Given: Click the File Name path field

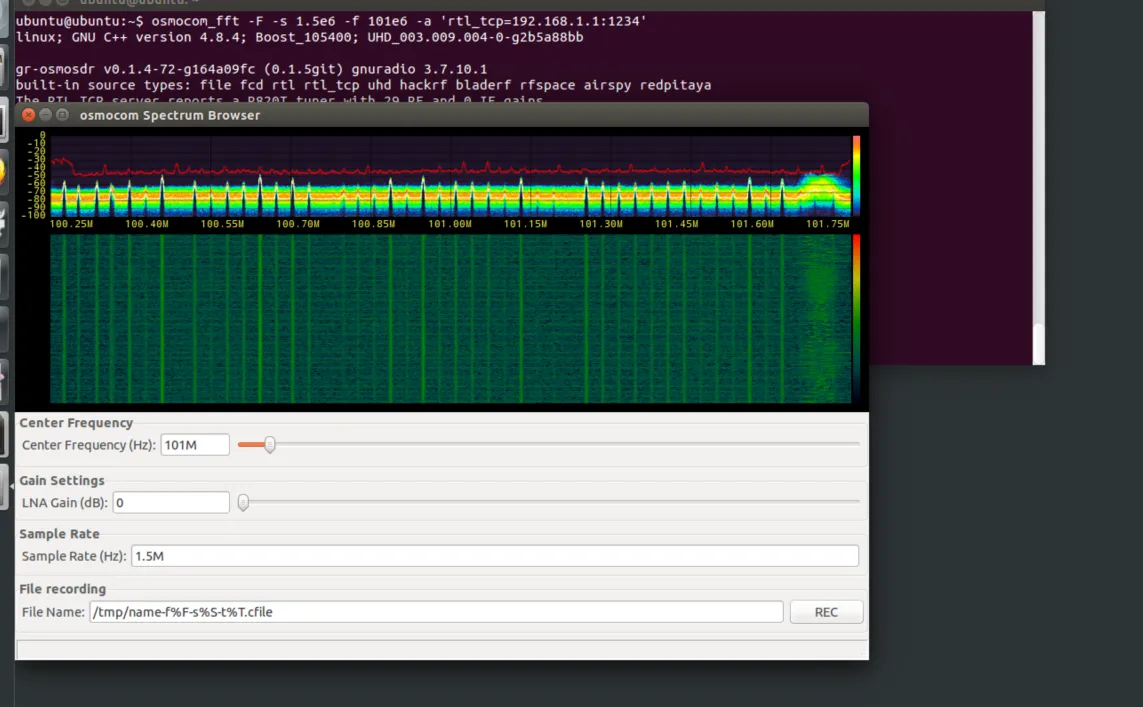Looking at the screenshot, I should tap(436, 612).
